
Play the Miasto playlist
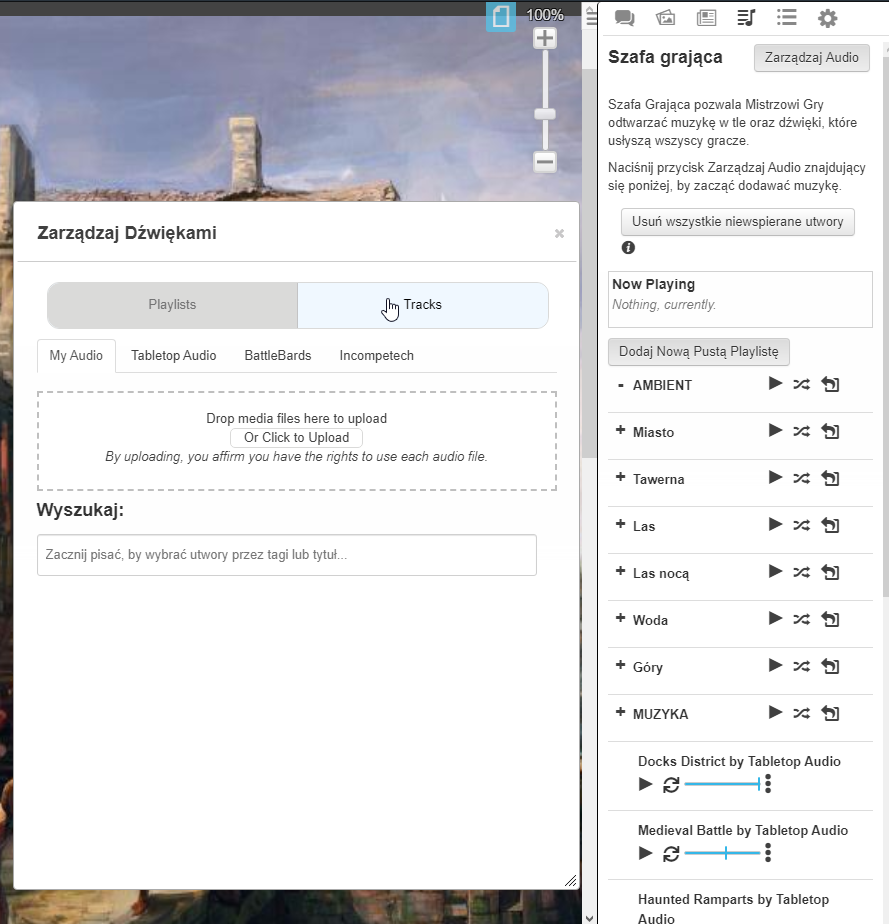tap(775, 431)
